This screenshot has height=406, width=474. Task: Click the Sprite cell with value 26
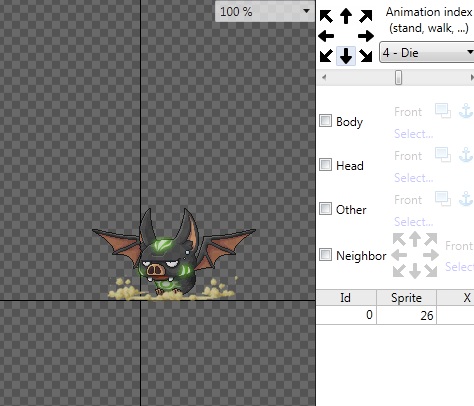point(406,315)
